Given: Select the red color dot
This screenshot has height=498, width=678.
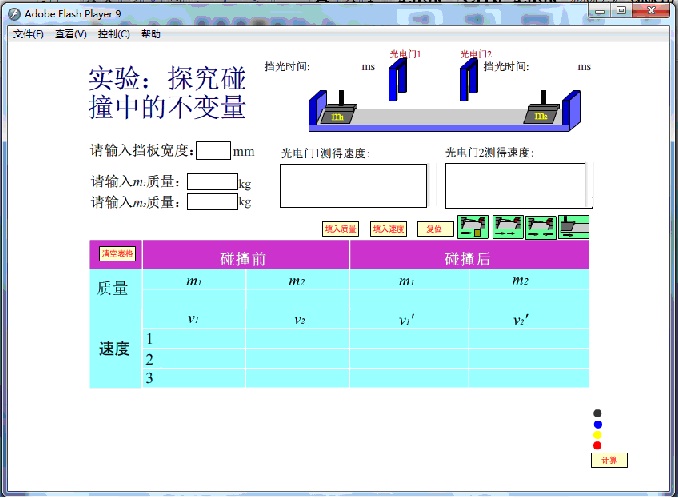Looking at the screenshot, I should coord(597,445).
